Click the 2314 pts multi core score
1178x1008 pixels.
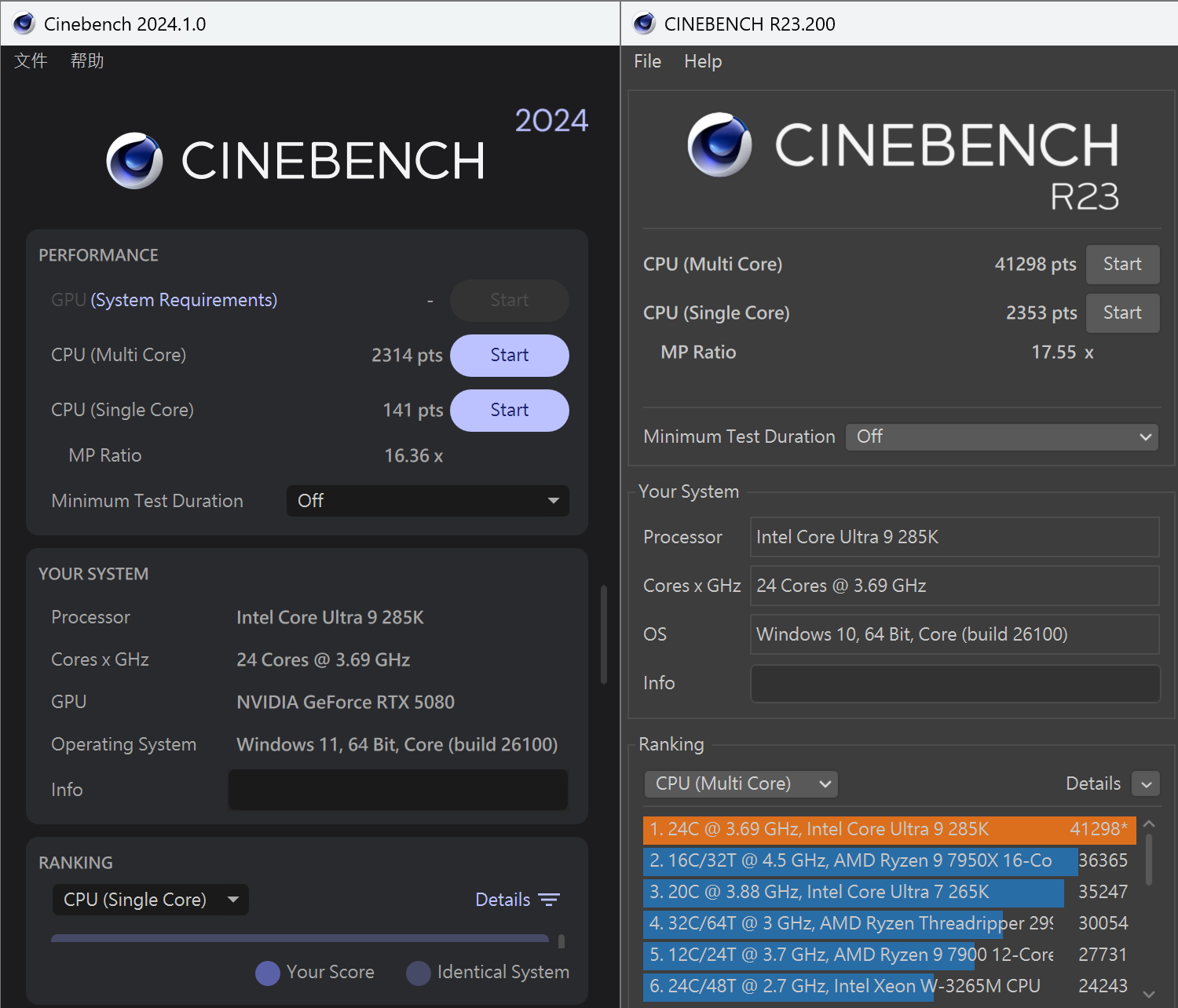tap(407, 356)
